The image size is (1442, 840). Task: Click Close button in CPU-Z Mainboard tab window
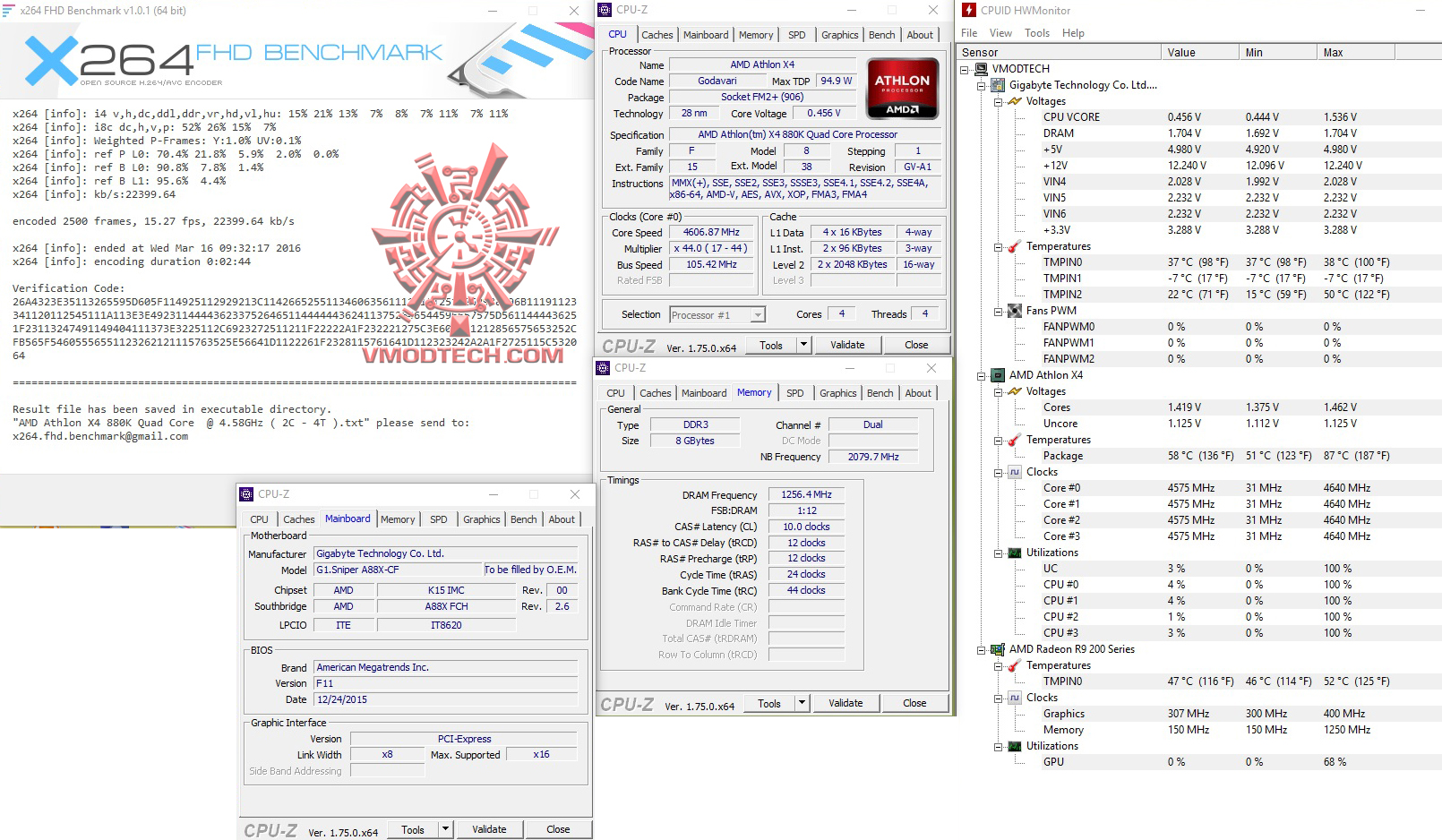tap(558, 829)
